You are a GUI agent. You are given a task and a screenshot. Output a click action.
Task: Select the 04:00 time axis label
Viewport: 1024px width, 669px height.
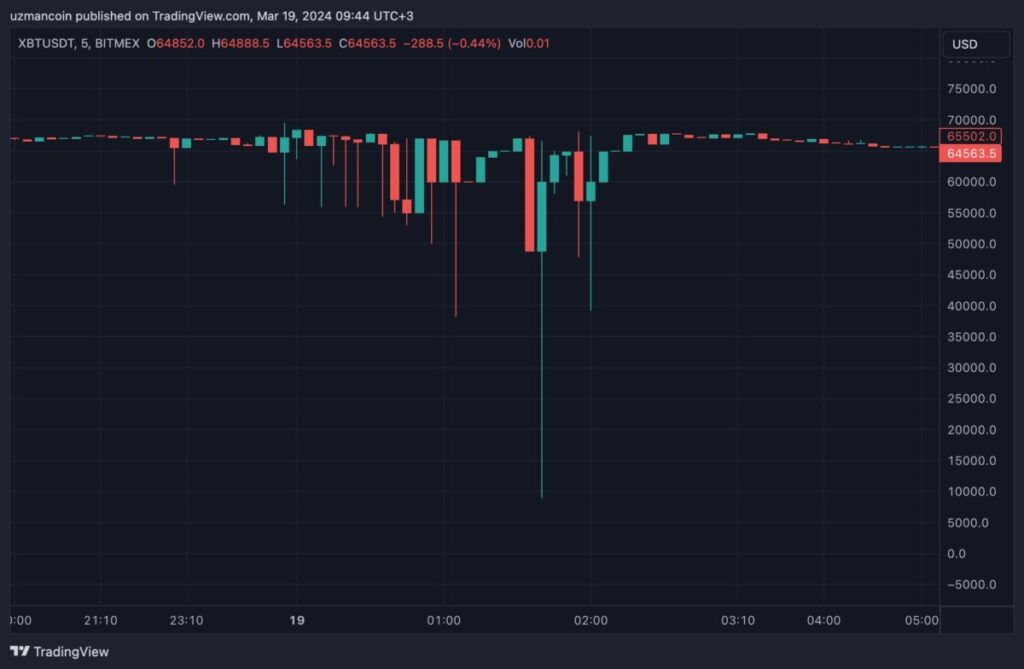[824, 620]
